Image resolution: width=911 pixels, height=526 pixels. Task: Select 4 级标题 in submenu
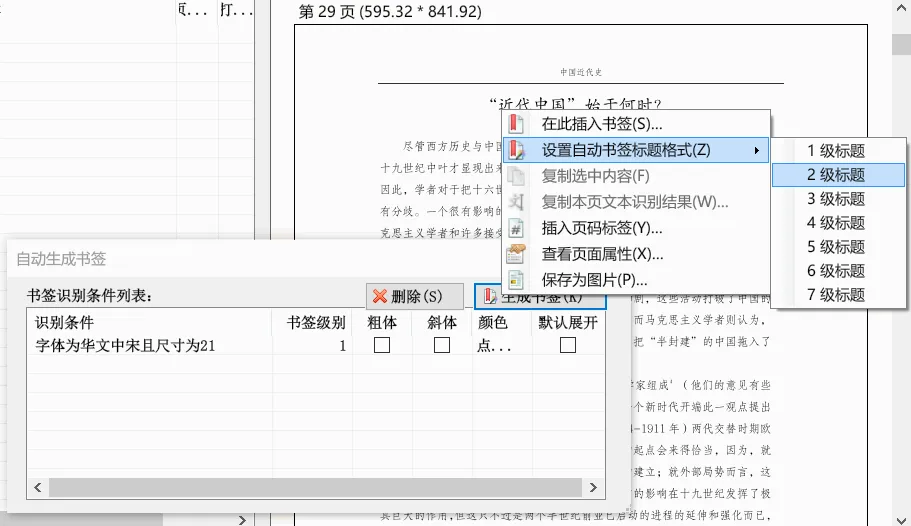tap(838, 223)
